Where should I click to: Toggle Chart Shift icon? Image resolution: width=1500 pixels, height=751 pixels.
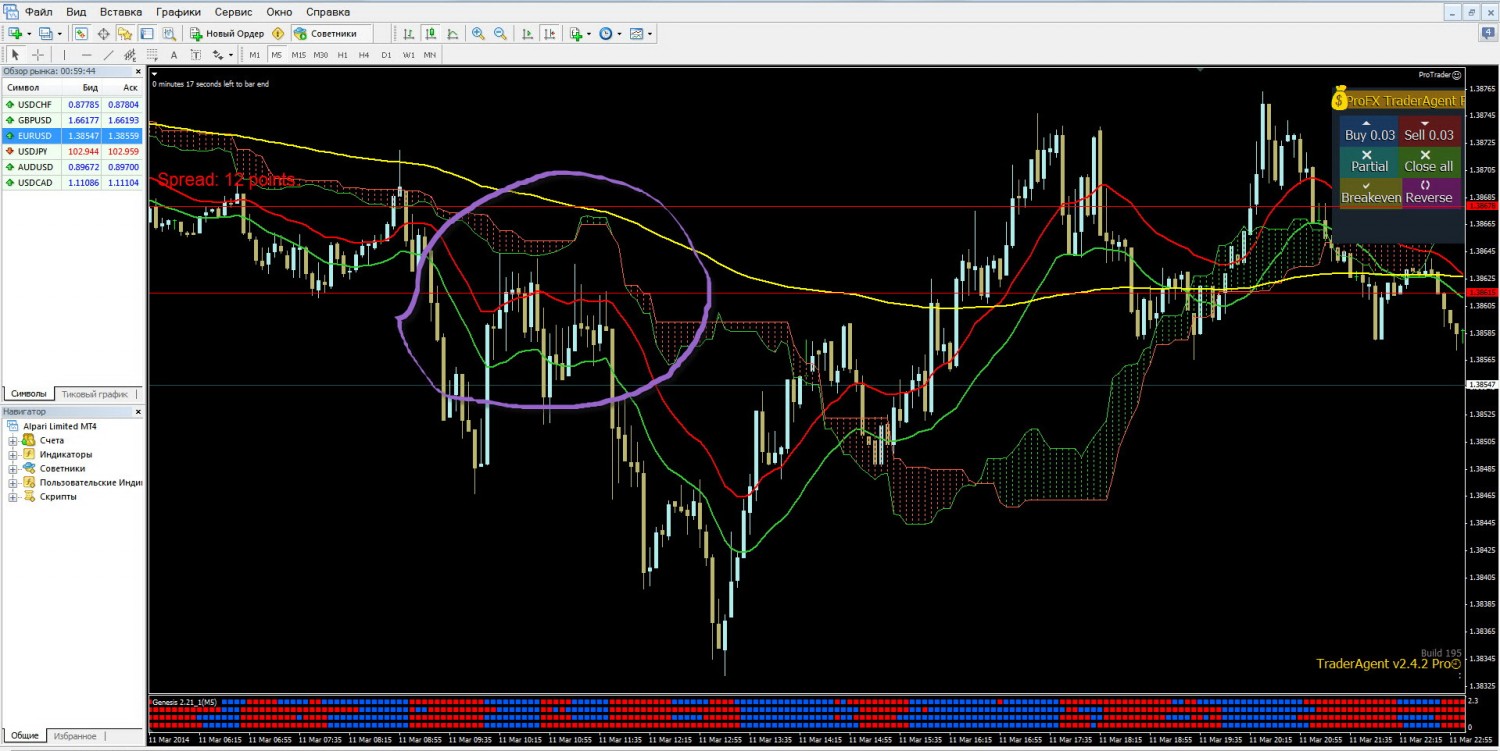tap(549, 33)
